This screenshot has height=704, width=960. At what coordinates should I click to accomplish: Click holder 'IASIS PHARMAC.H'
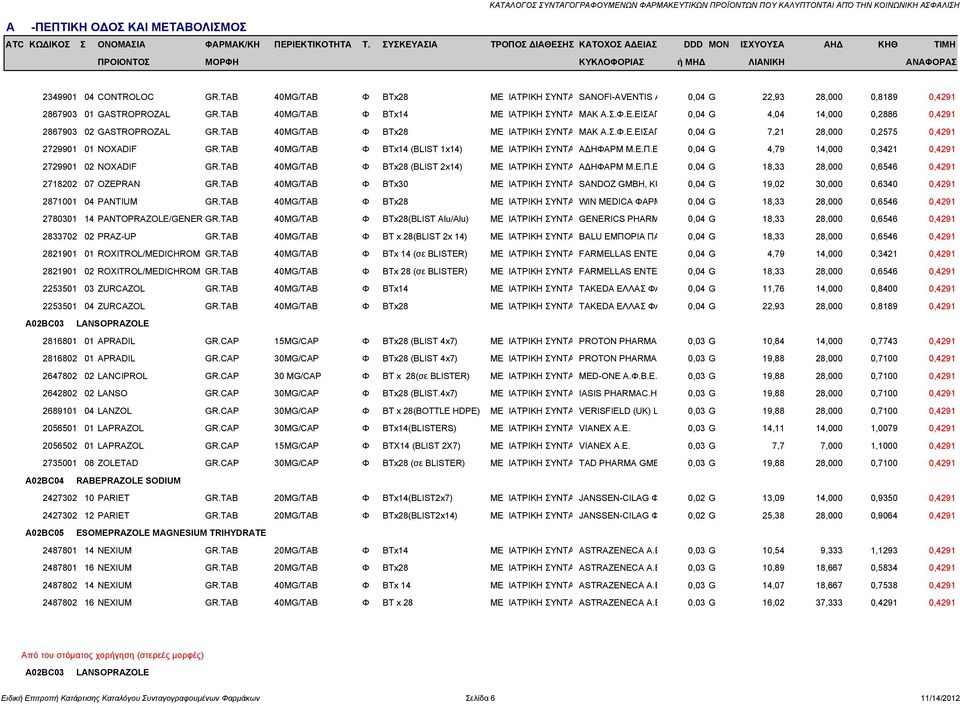tap(618, 393)
